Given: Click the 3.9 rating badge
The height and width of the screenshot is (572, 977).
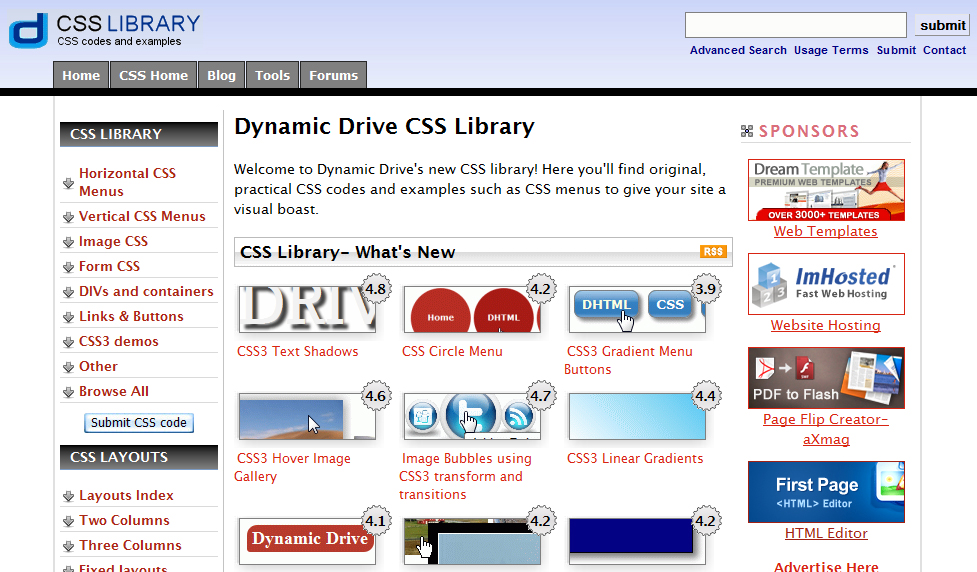Looking at the screenshot, I should click(x=705, y=288).
